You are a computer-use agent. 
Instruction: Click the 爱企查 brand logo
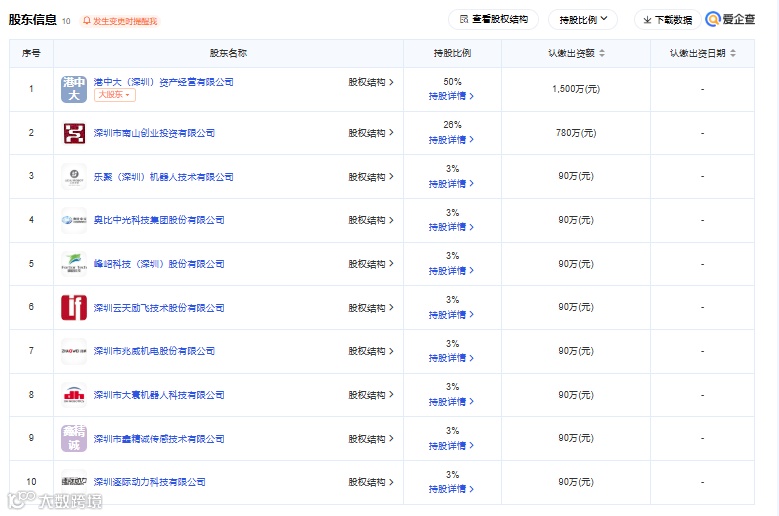tap(730, 19)
